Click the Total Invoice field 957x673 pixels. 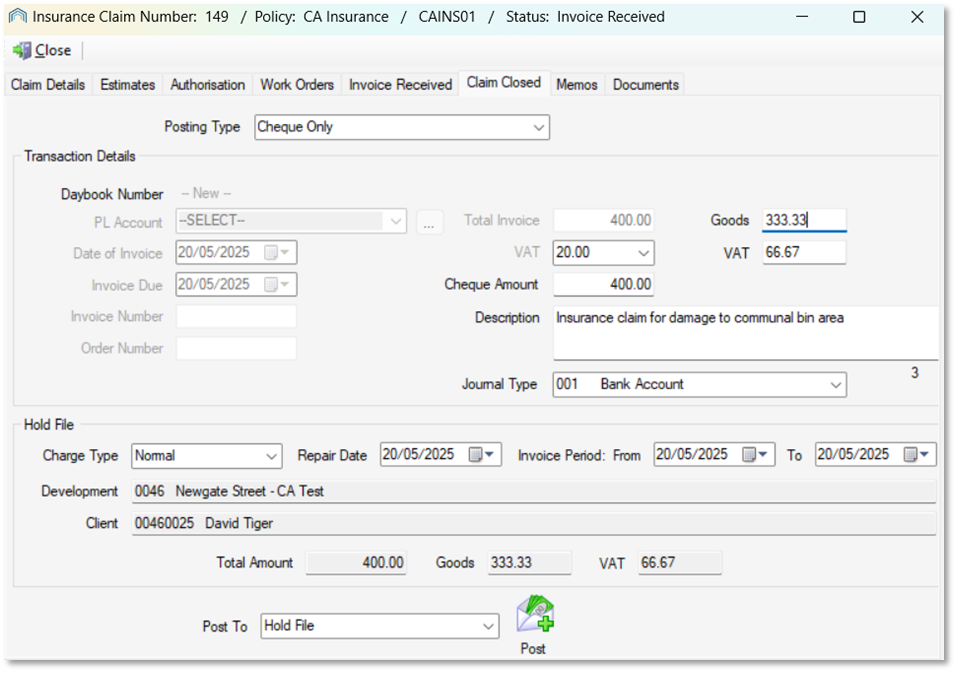click(603, 220)
